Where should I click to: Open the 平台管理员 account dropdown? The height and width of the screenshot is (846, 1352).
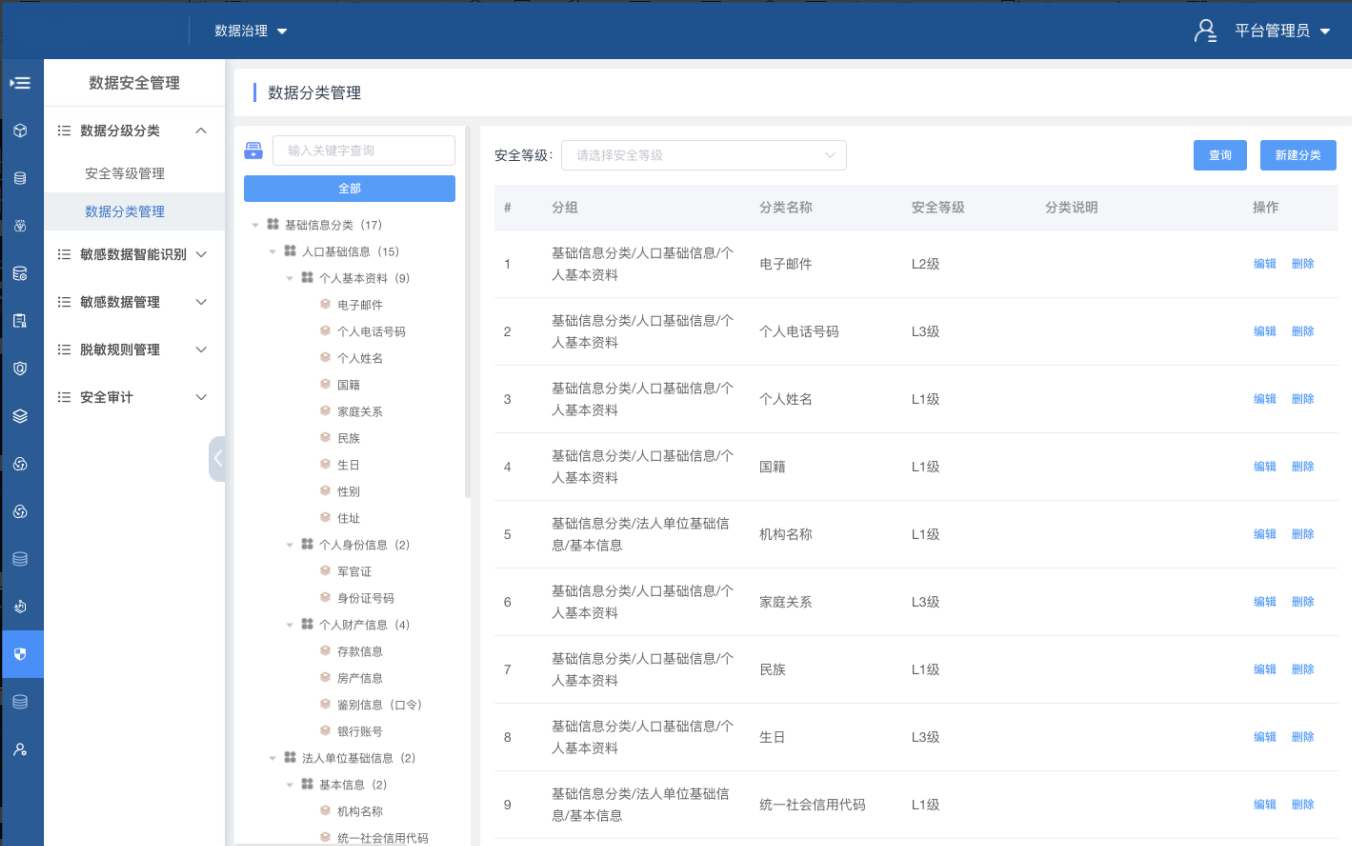click(x=1282, y=31)
